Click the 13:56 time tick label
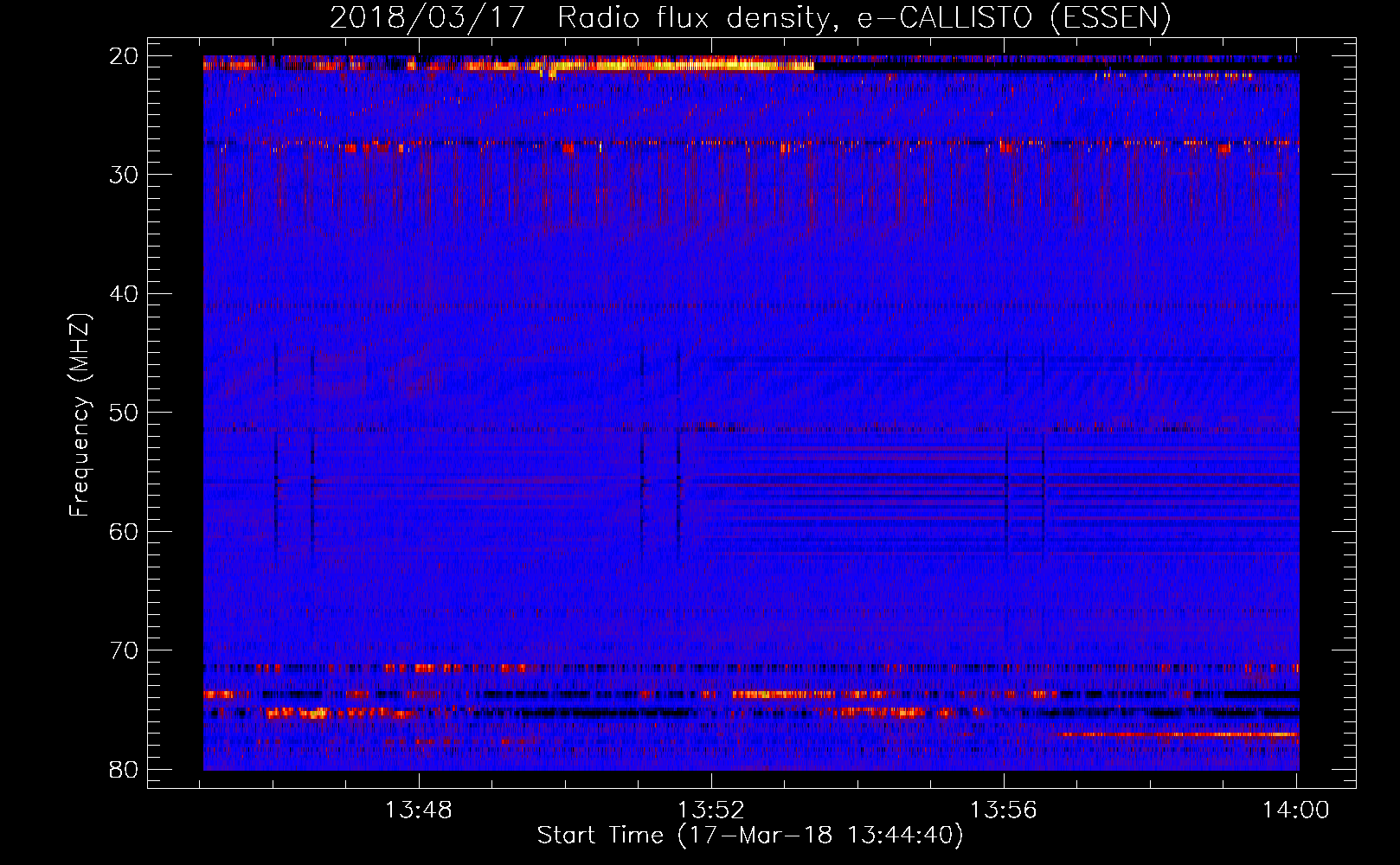 pos(1003,811)
